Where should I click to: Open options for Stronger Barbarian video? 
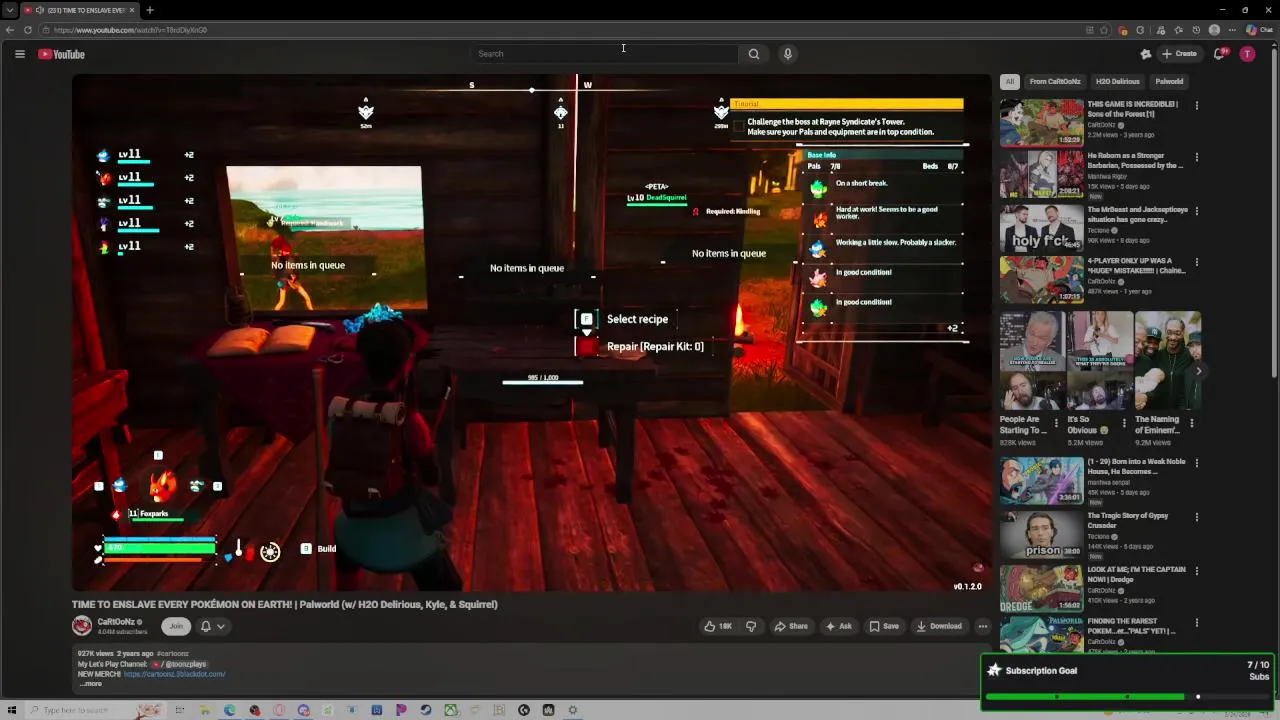click(x=1196, y=158)
